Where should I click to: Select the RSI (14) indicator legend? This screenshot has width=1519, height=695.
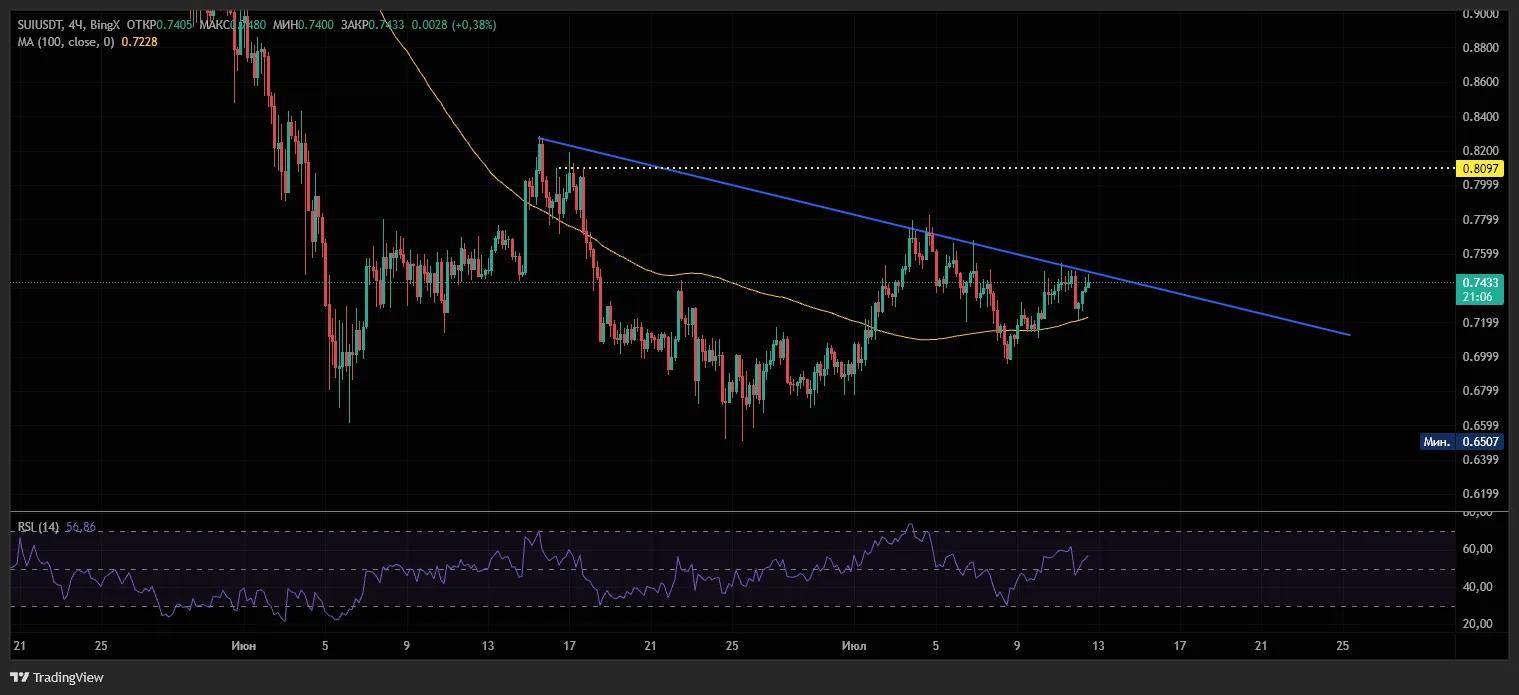[x=38, y=527]
